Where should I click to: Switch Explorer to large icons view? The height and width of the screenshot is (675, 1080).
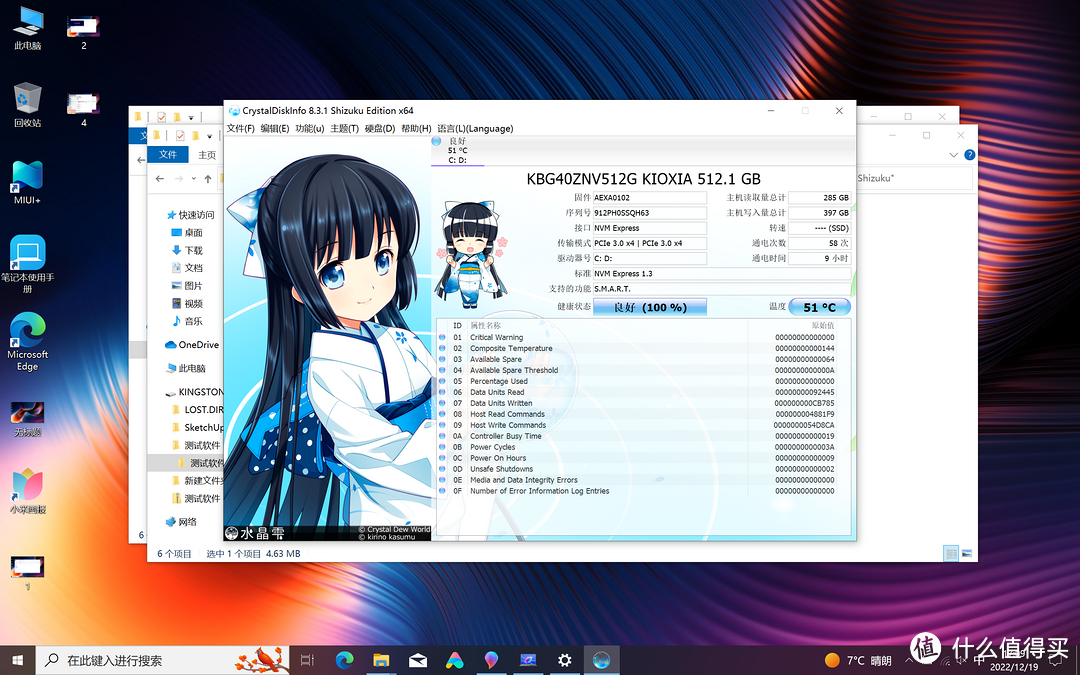[966, 553]
